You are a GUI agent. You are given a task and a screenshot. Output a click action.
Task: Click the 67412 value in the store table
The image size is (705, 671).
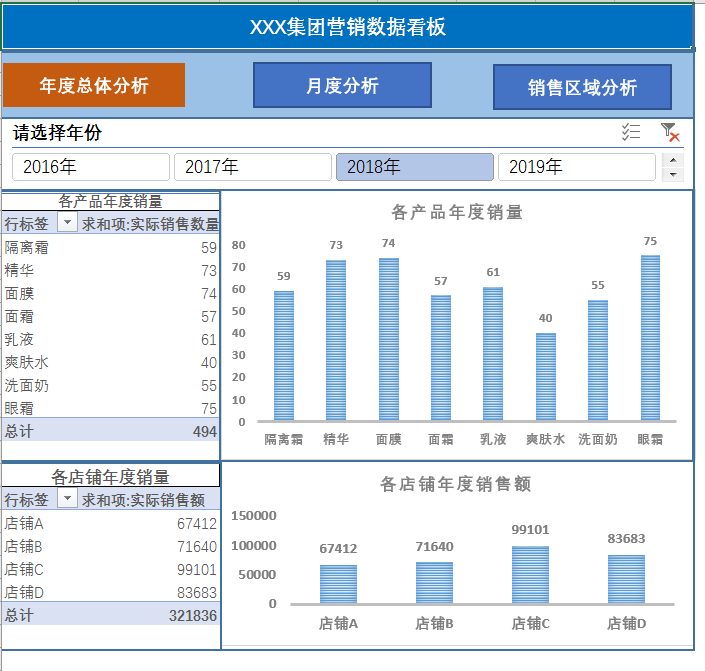click(197, 523)
